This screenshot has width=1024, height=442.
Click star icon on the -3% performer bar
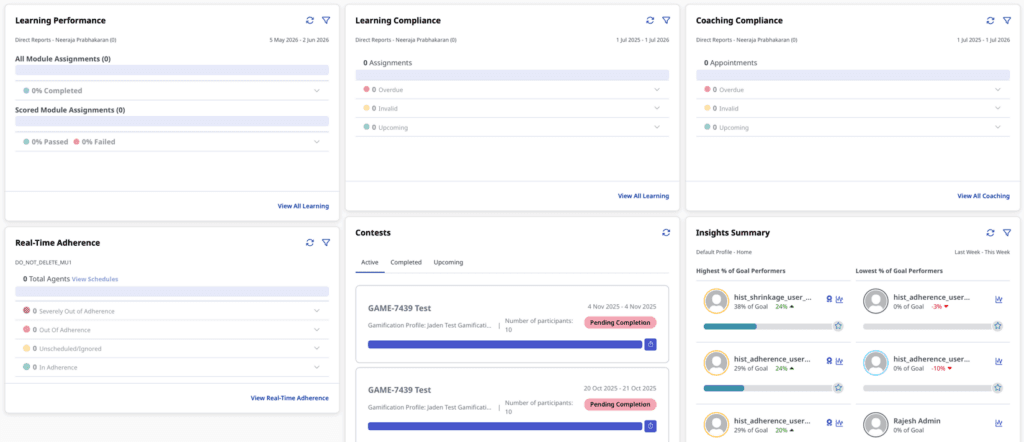pos(998,326)
